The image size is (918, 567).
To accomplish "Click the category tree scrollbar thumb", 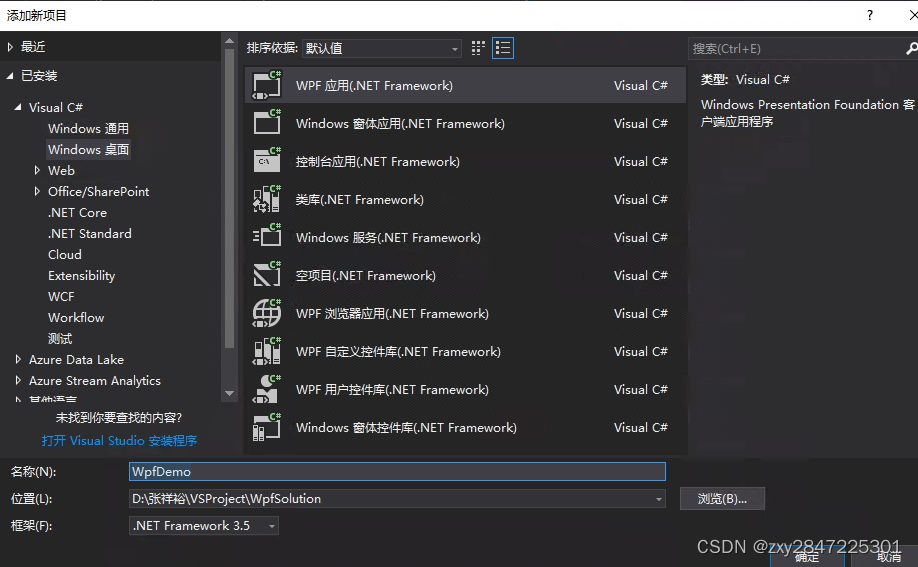I will pos(230,199).
